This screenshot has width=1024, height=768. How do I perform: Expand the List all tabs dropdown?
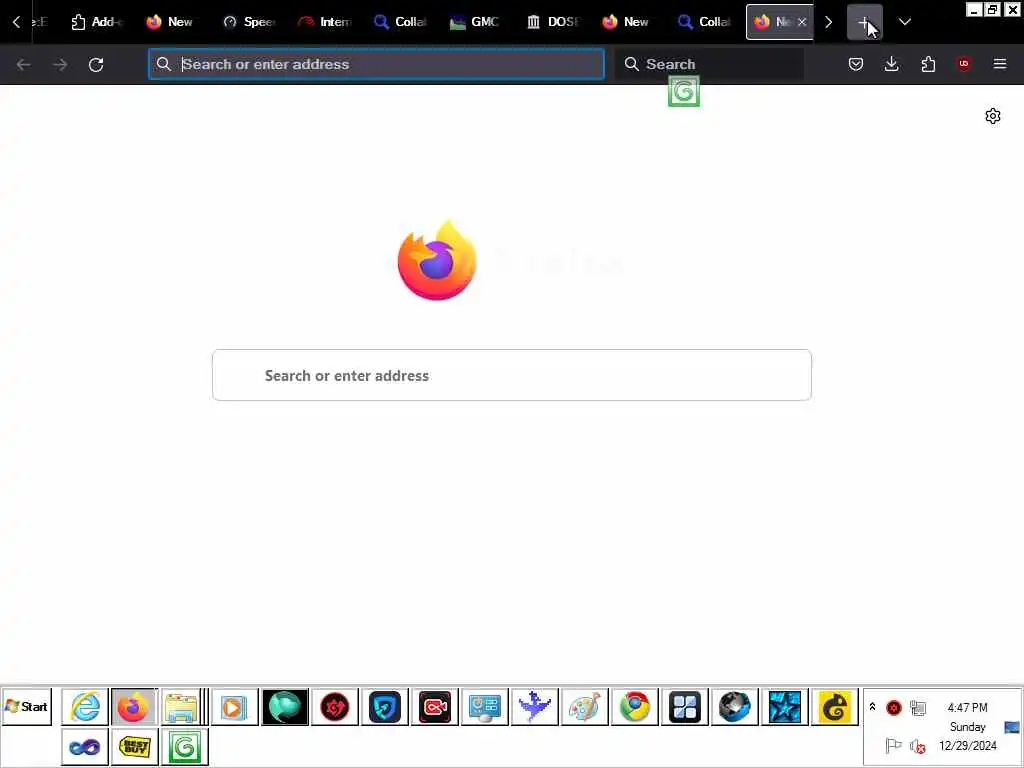coord(904,22)
